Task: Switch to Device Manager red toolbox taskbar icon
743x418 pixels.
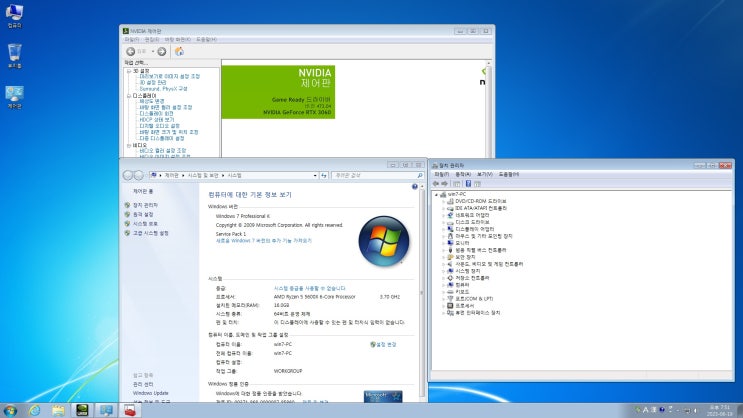Action: [x=130, y=410]
